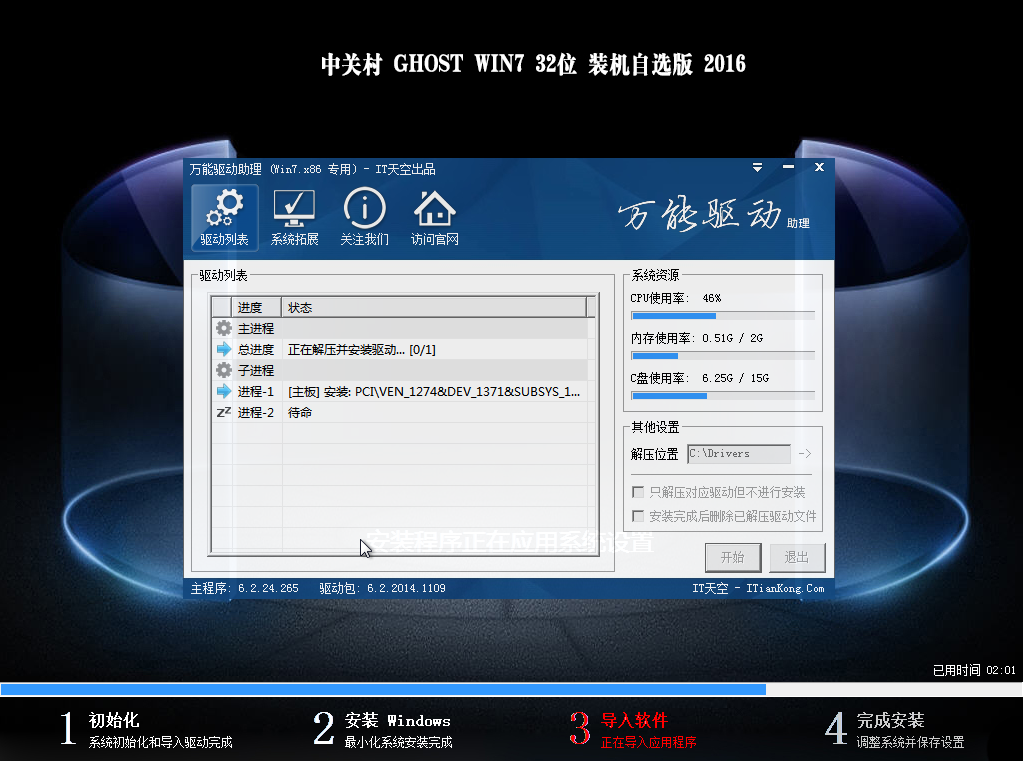
Task: Click the 驱动包: 6.2.2014.1109 status bar text
Action: tap(382, 588)
